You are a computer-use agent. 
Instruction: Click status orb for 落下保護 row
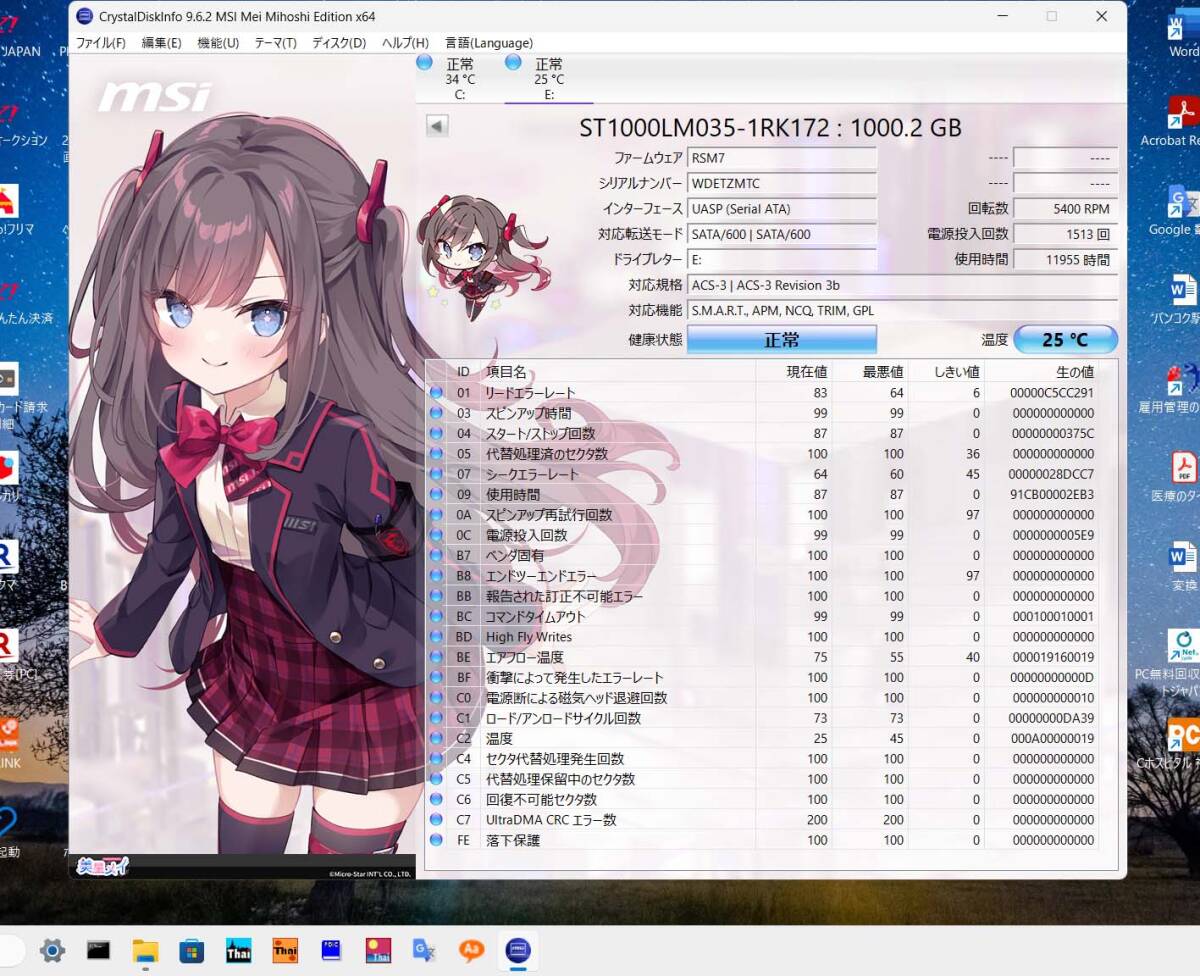pyautogui.click(x=436, y=840)
